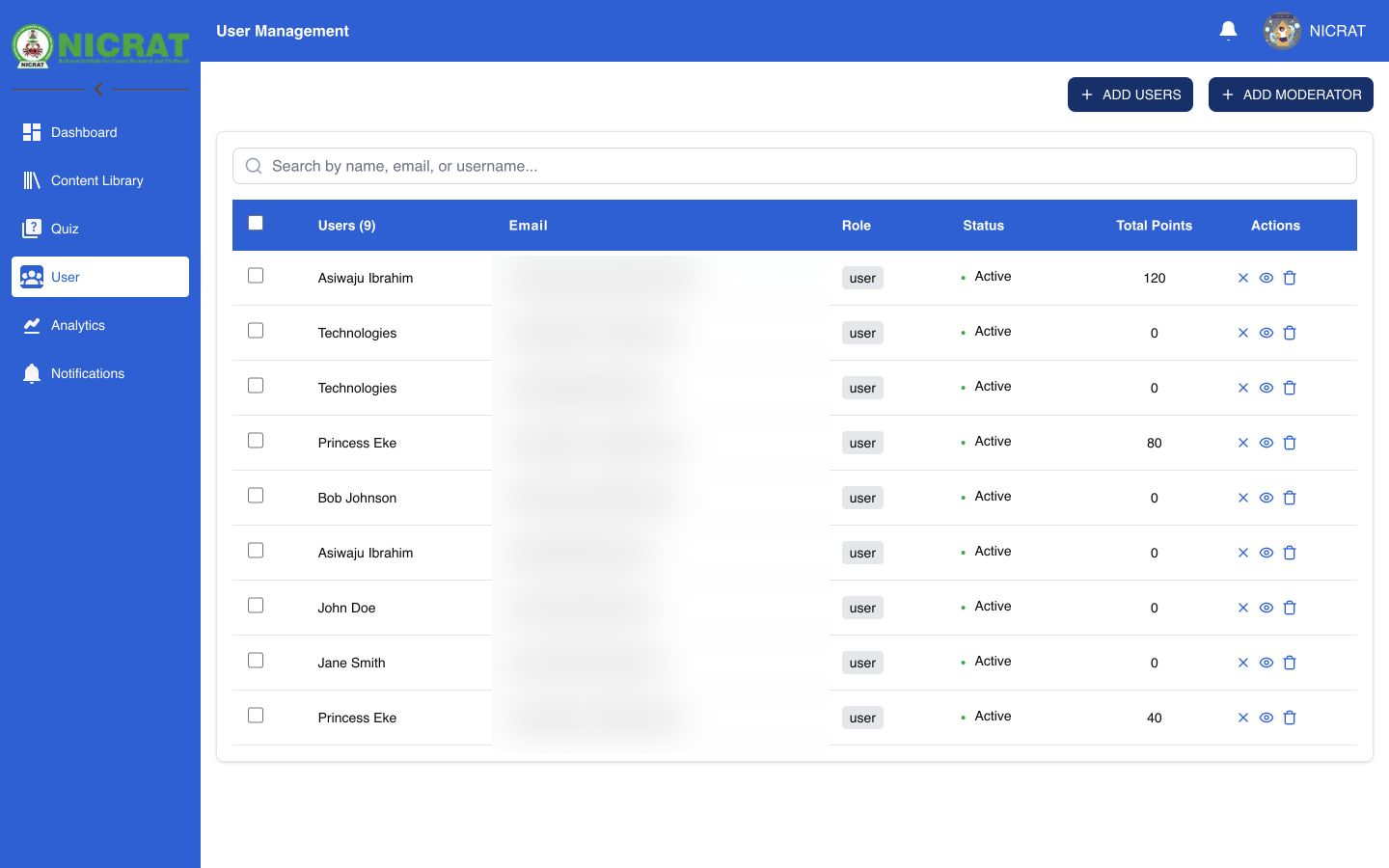Click the X icon in John Doe's row
Viewport: 1389px width, 868px height.
click(1243, 608)
